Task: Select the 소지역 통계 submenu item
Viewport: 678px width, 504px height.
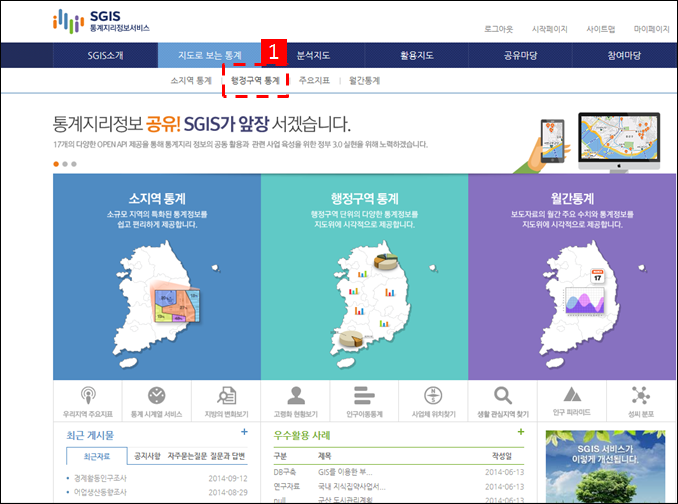Action: point(191,80)
